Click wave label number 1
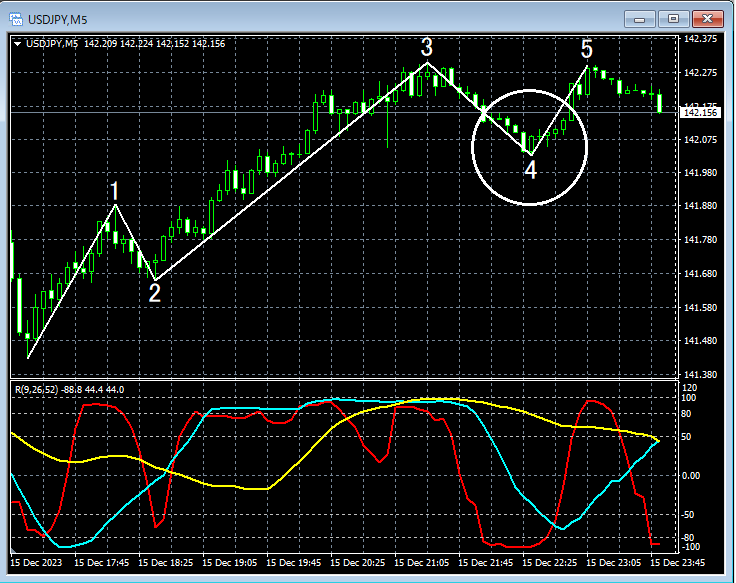The image size is (736, 583). 115,192
